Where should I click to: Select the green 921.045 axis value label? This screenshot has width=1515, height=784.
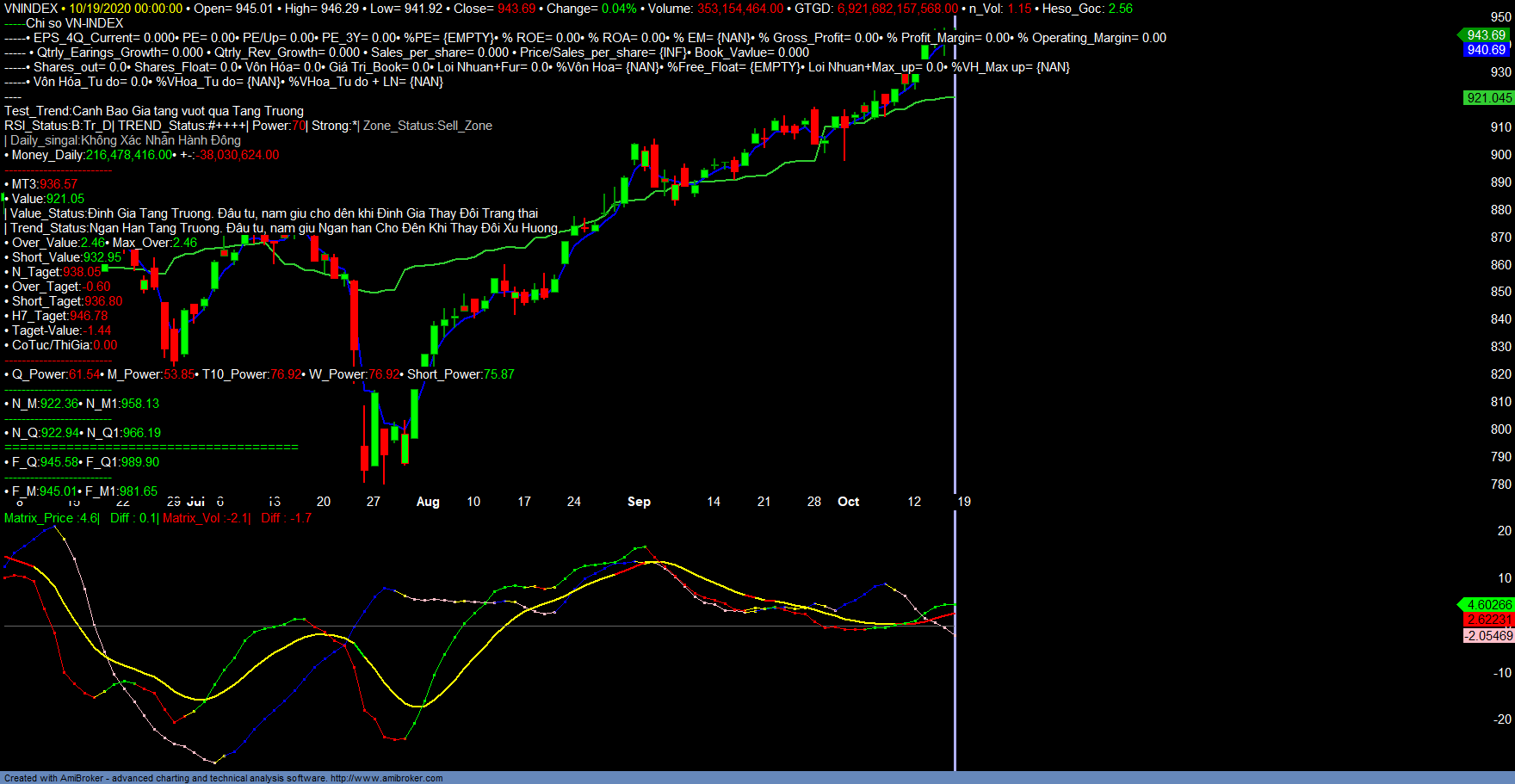(1488, 98)
